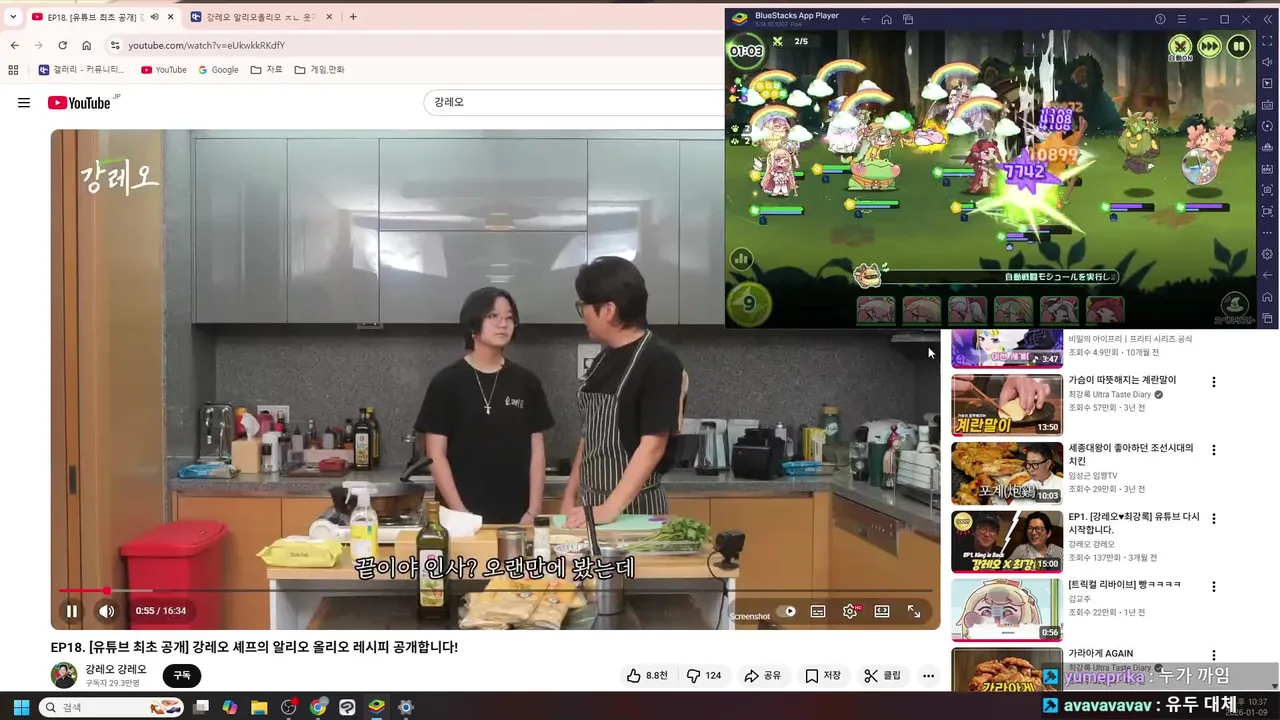1280x720 pixels.
Task: Switch YouTube player to theater mode
Action: pyautogui.click(x=882, y=611)
